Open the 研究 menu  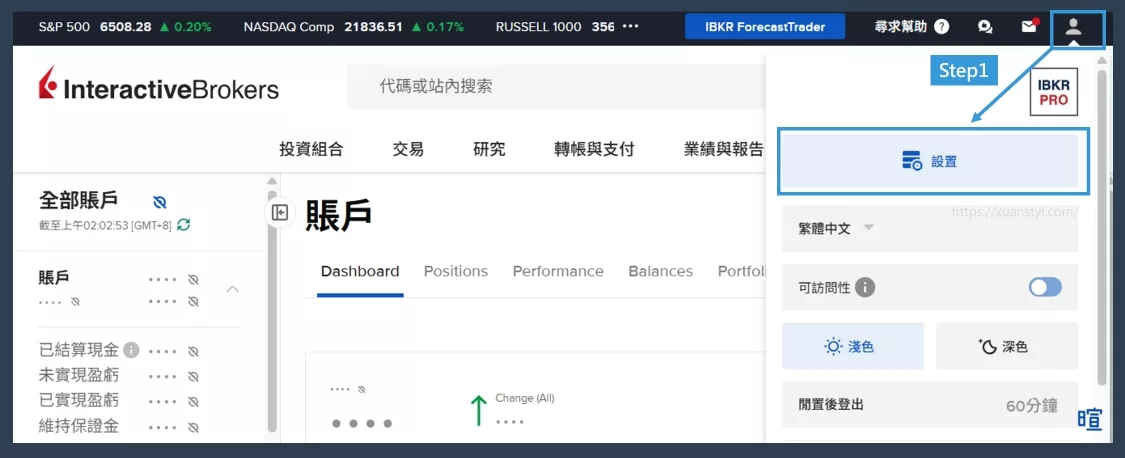489,149
